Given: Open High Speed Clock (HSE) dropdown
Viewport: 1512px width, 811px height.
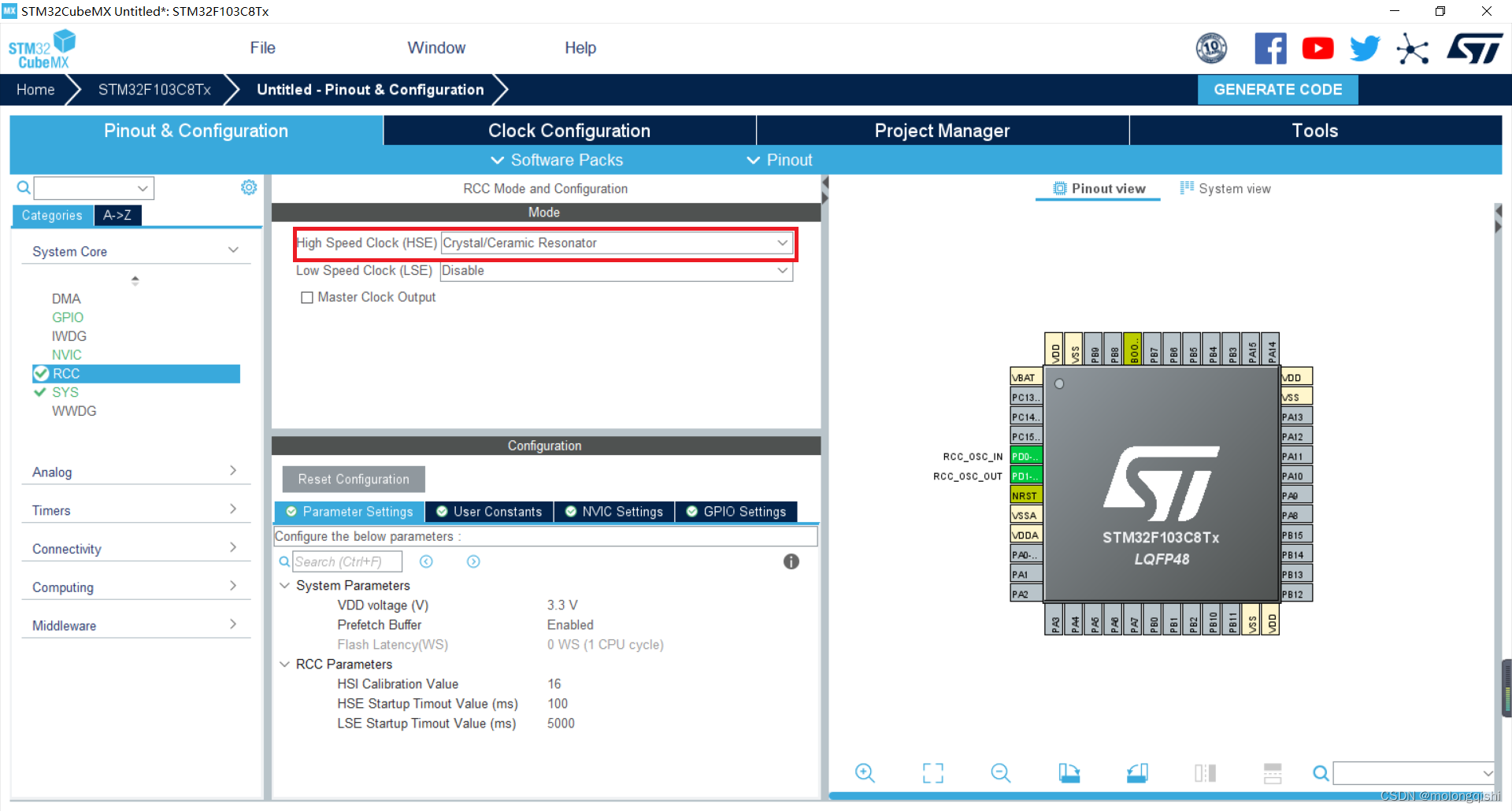Looking at the screenshot, I should point(617,243).
